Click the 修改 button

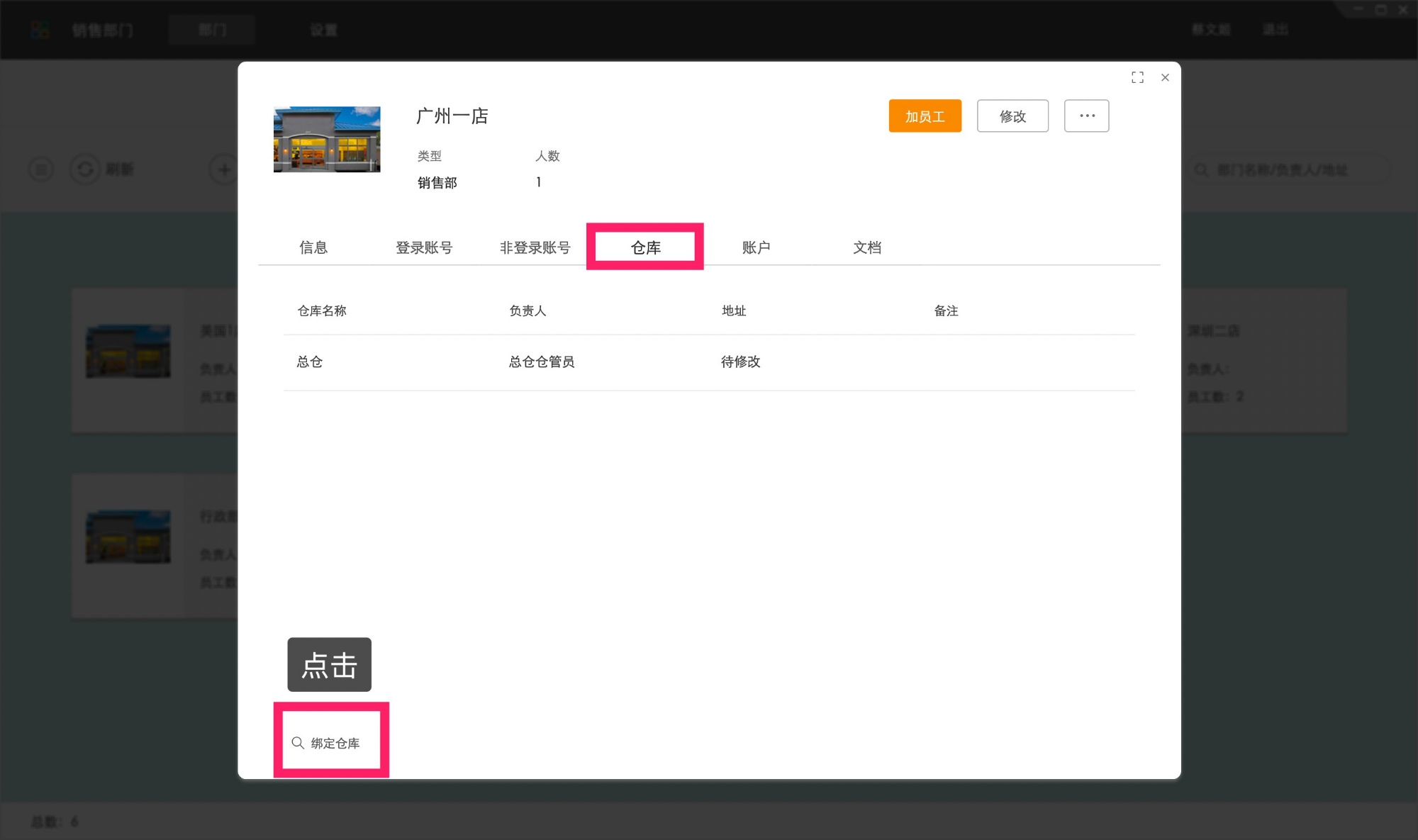[x=1012, y=116]
